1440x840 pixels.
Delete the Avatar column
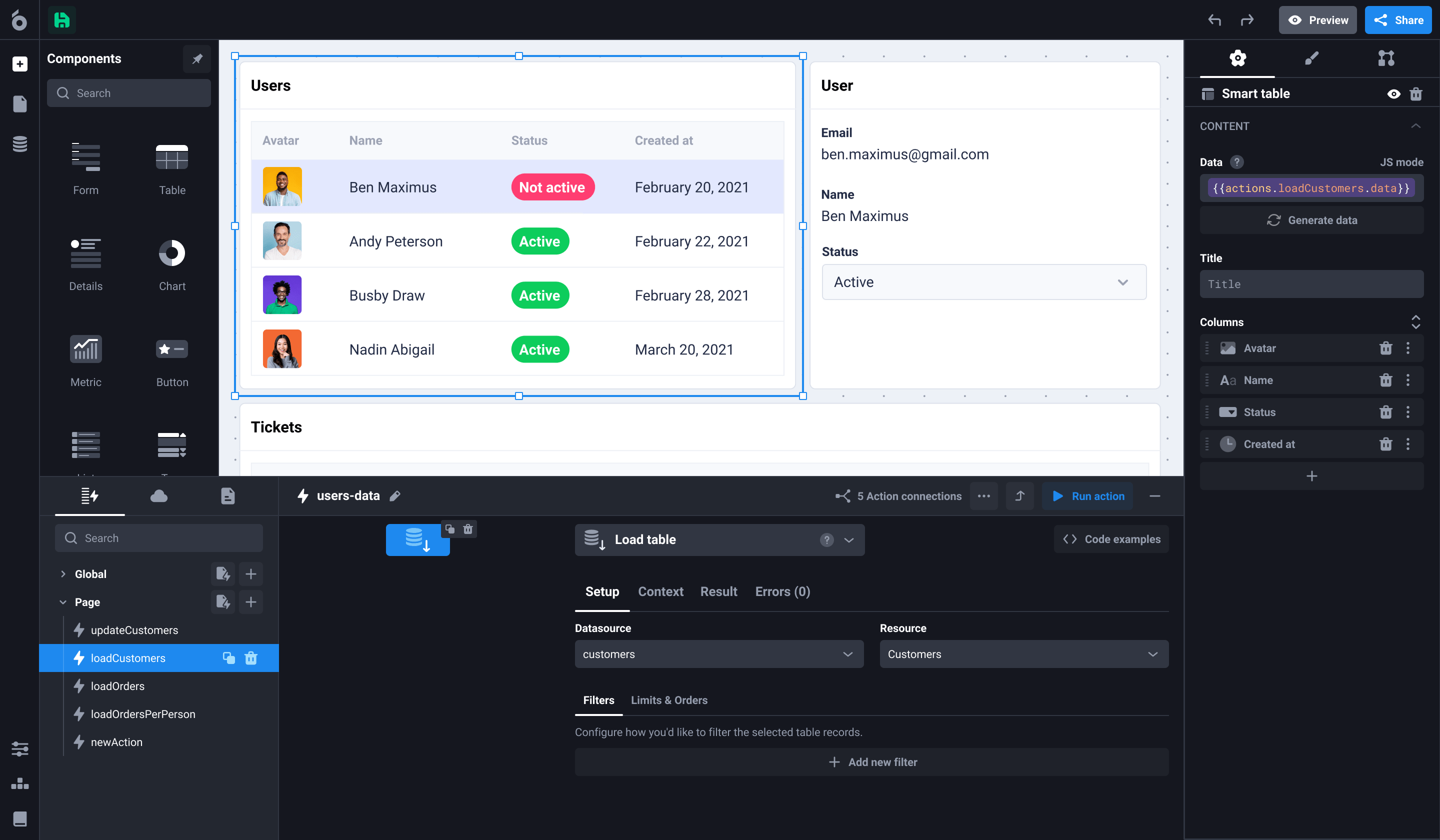1385,348
